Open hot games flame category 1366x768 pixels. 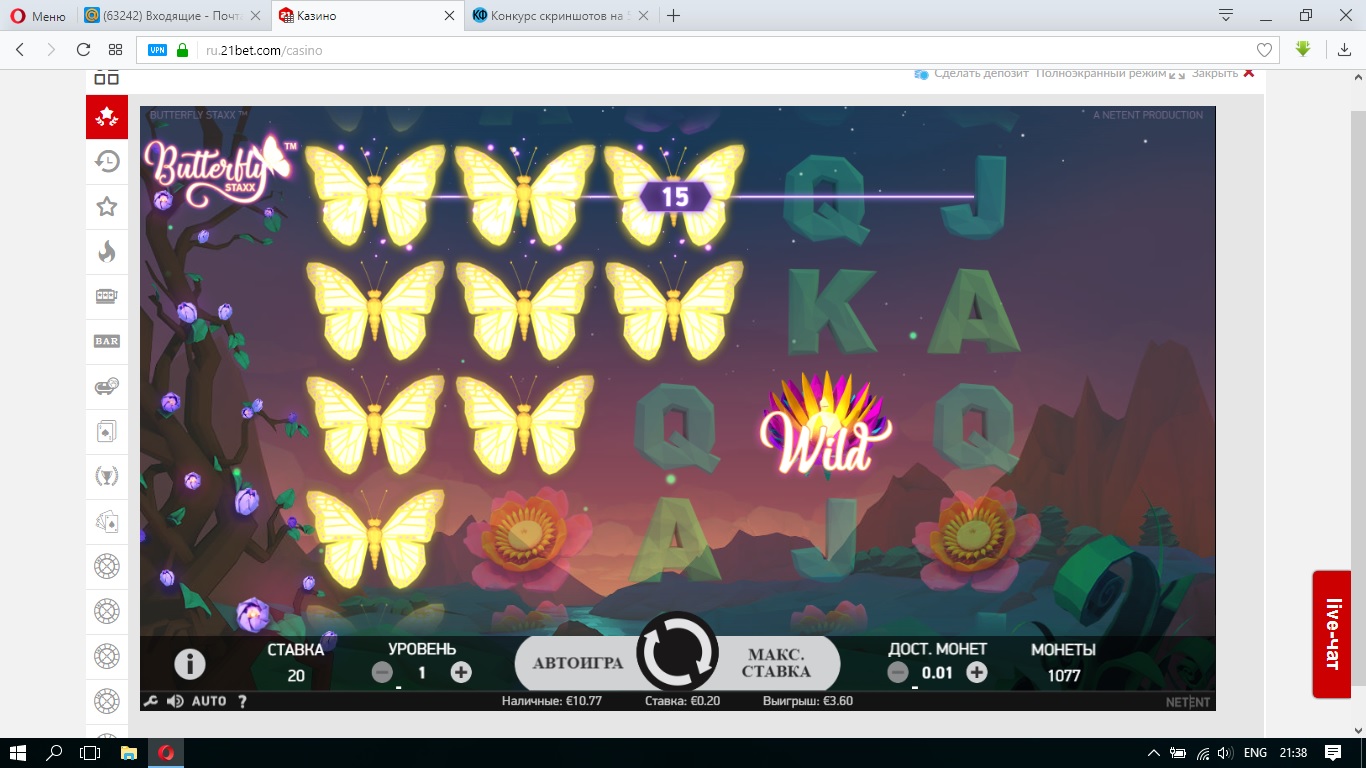107,252
